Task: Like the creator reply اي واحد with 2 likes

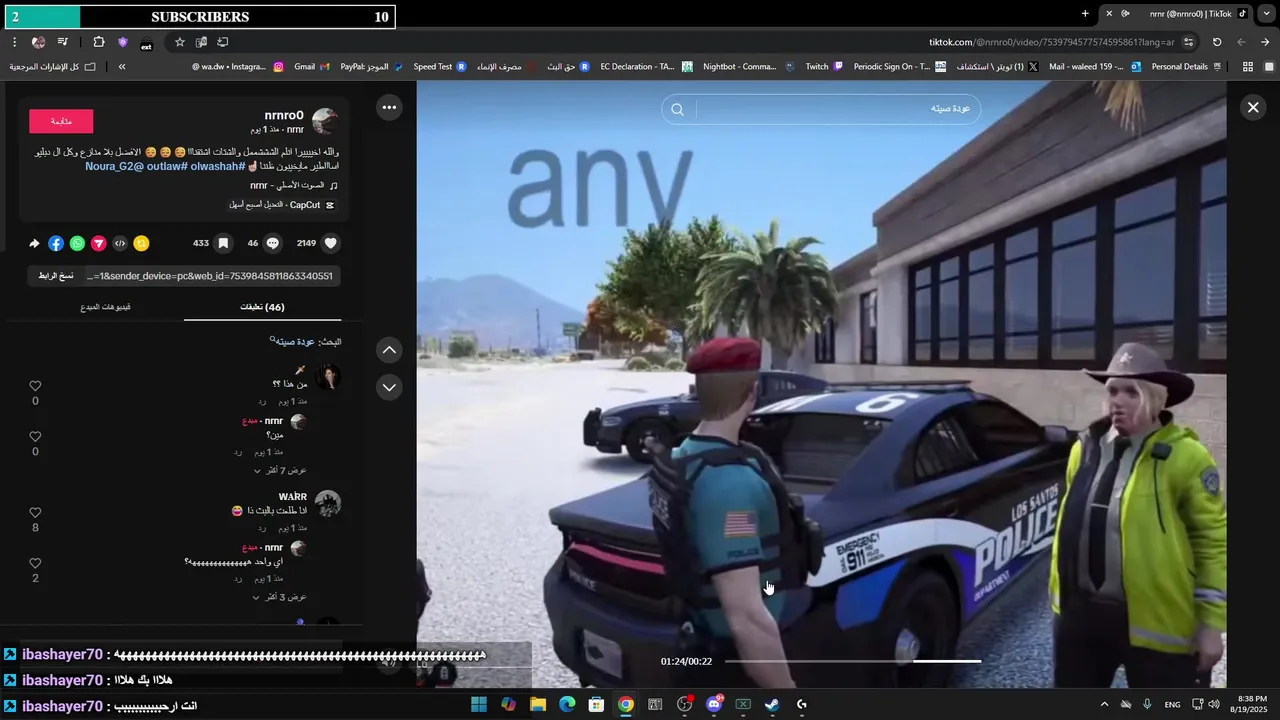Action: [x=35, y=564]
